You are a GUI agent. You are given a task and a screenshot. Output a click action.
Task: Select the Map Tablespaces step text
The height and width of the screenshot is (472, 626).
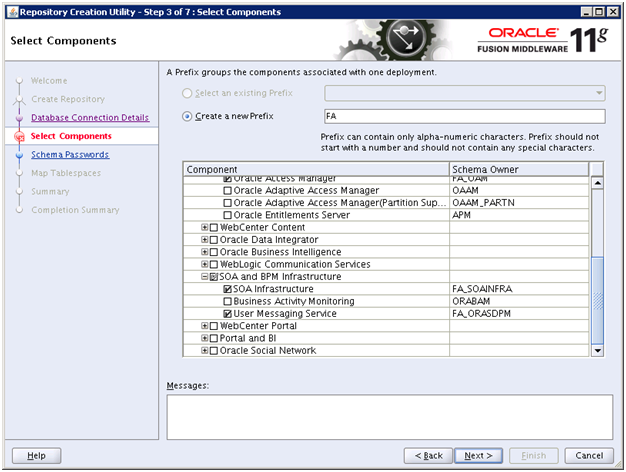point(66,173)
